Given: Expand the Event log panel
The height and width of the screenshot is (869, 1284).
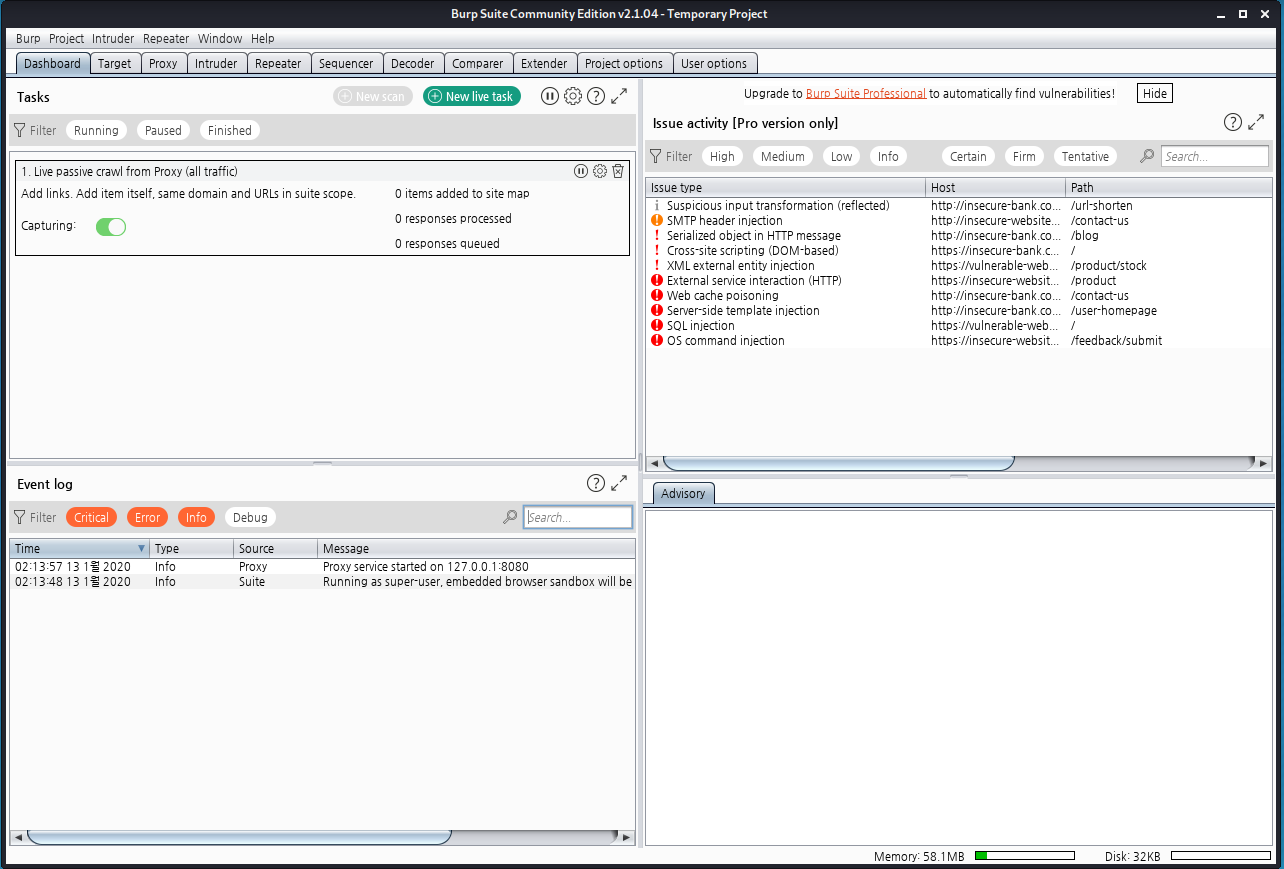Looking at the screenshot, I should 619,483.
